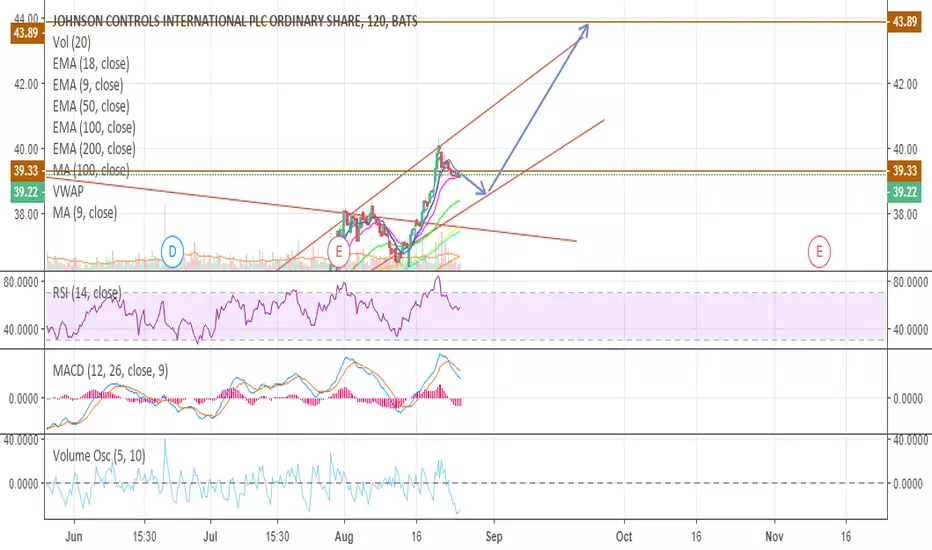Select the EMA (9, close) indicator label
The width and height of the screenshot is (932, 550).
click(x=88, y=85)
